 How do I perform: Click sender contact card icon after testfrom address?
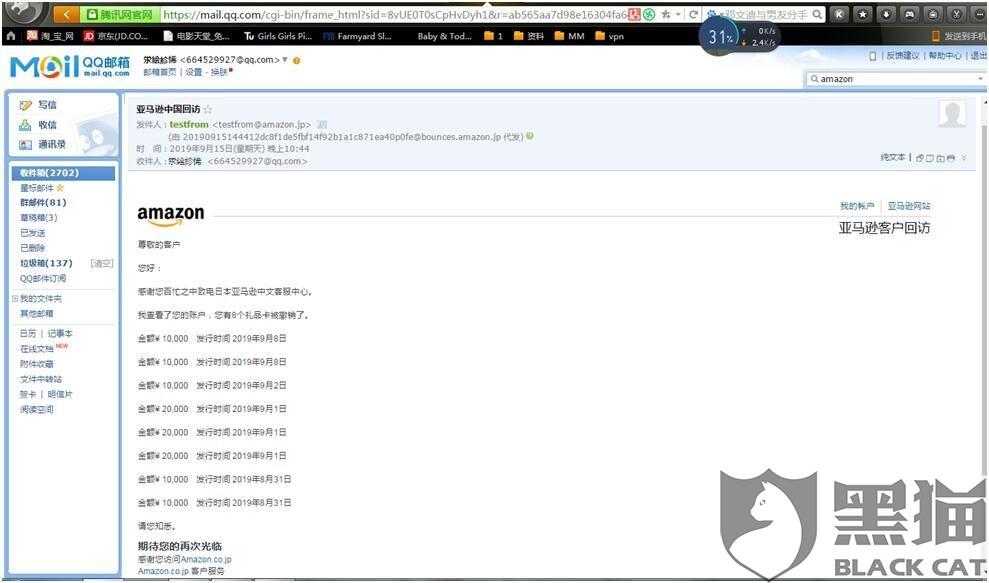click(x=322, y=124)
